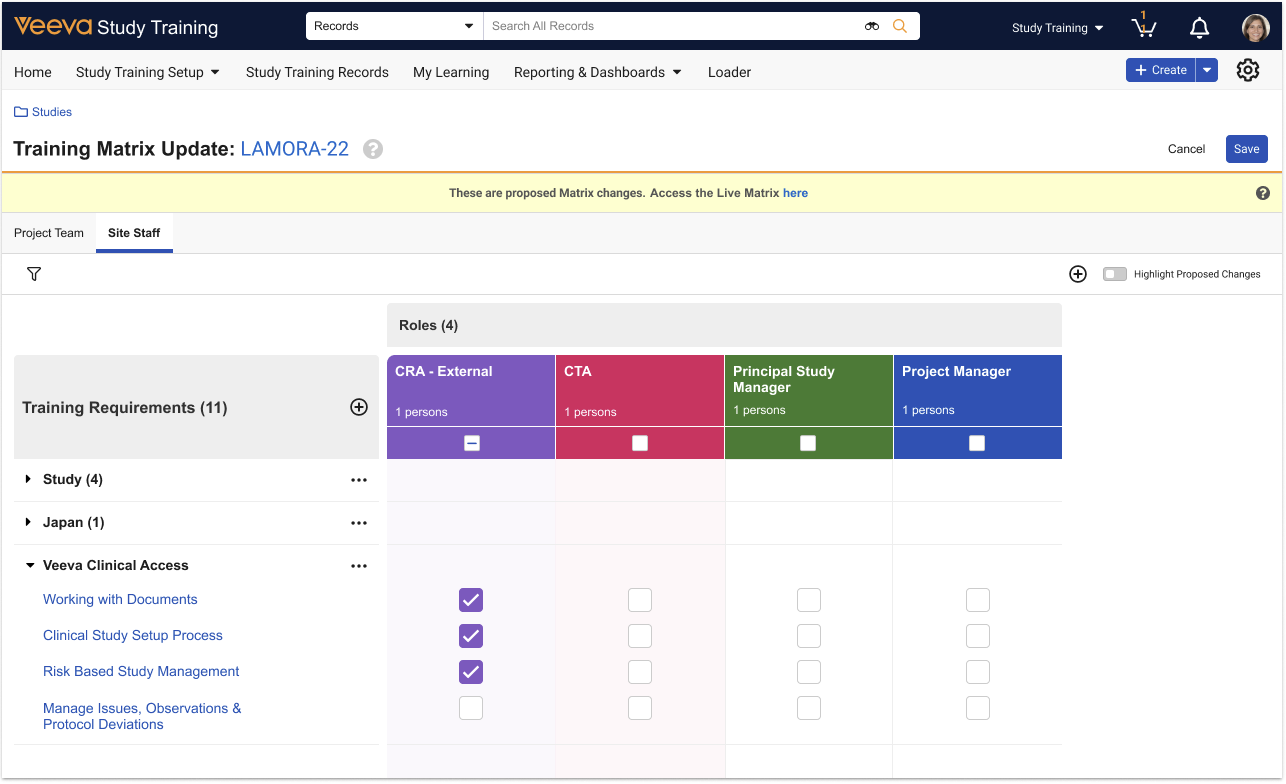Image resolution: width=1286 pixels, height=784 pixels.
Task: Click the add icon beside Training Requirements
Action: click(x=359, y=407)
